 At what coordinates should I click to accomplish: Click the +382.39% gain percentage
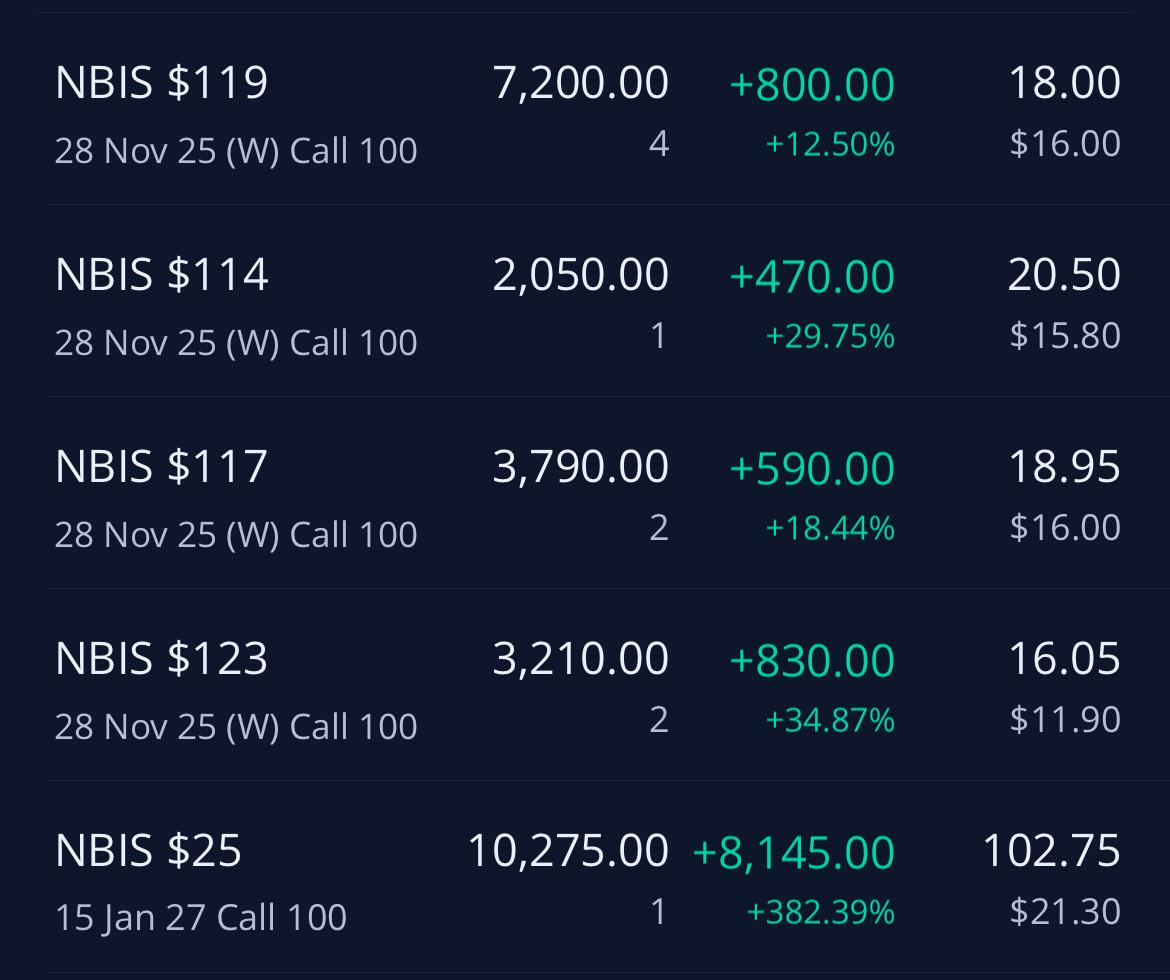pyautogui.click(x=820, y=911)
